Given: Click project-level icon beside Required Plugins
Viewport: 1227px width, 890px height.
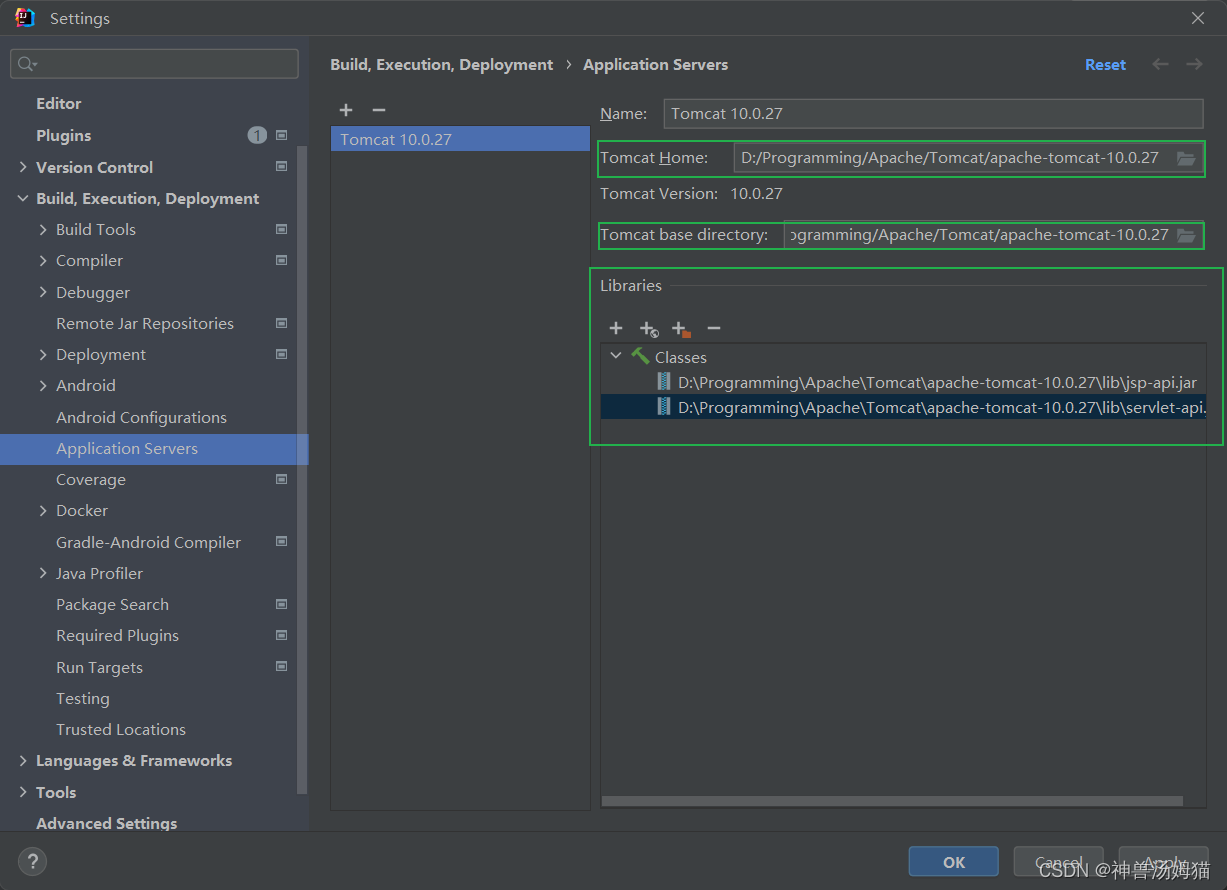Looking at the screenshot, I should click(x=281, y=635).
